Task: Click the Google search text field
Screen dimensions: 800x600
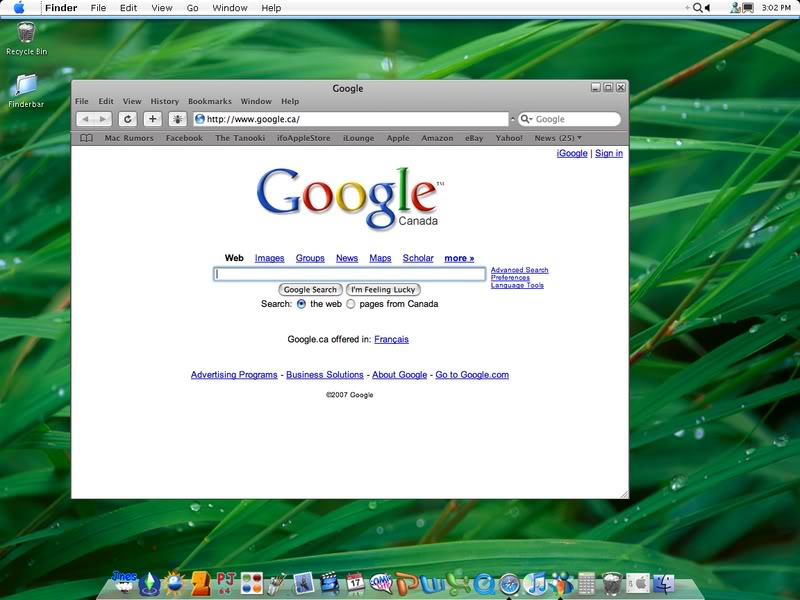Action: (x=349, y=274)
